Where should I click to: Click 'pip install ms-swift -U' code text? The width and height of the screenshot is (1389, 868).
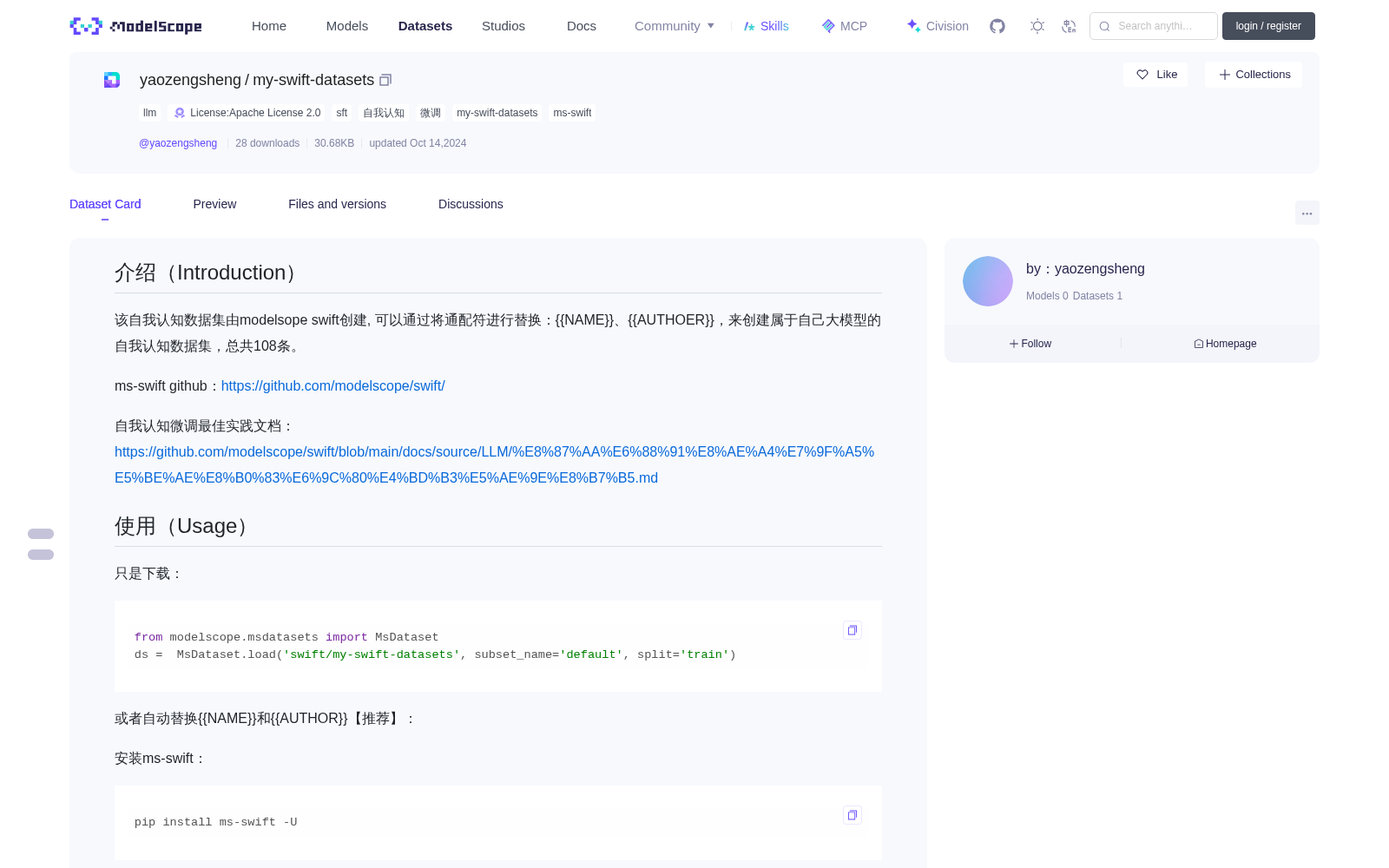[216, 822]
